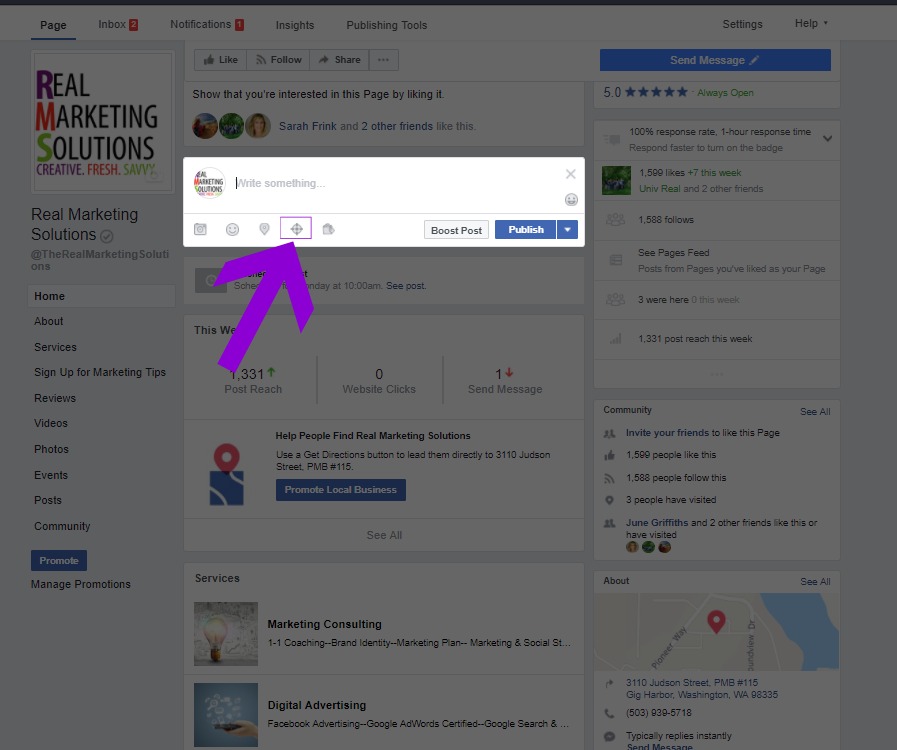The height and width of the screenshot is (750, 897).
Task: Click the map in About section
Action: pos(717,632)
